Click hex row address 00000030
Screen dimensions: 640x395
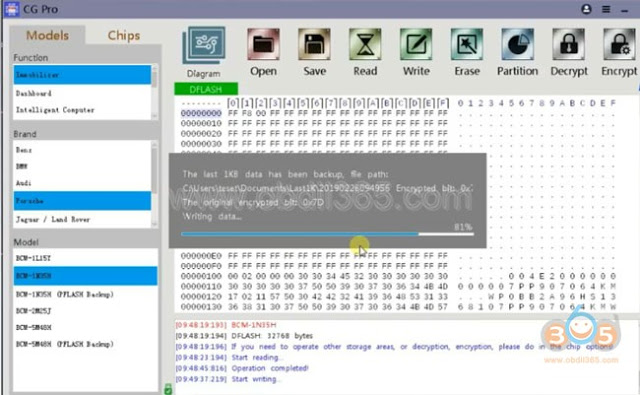tap(201, 144)
